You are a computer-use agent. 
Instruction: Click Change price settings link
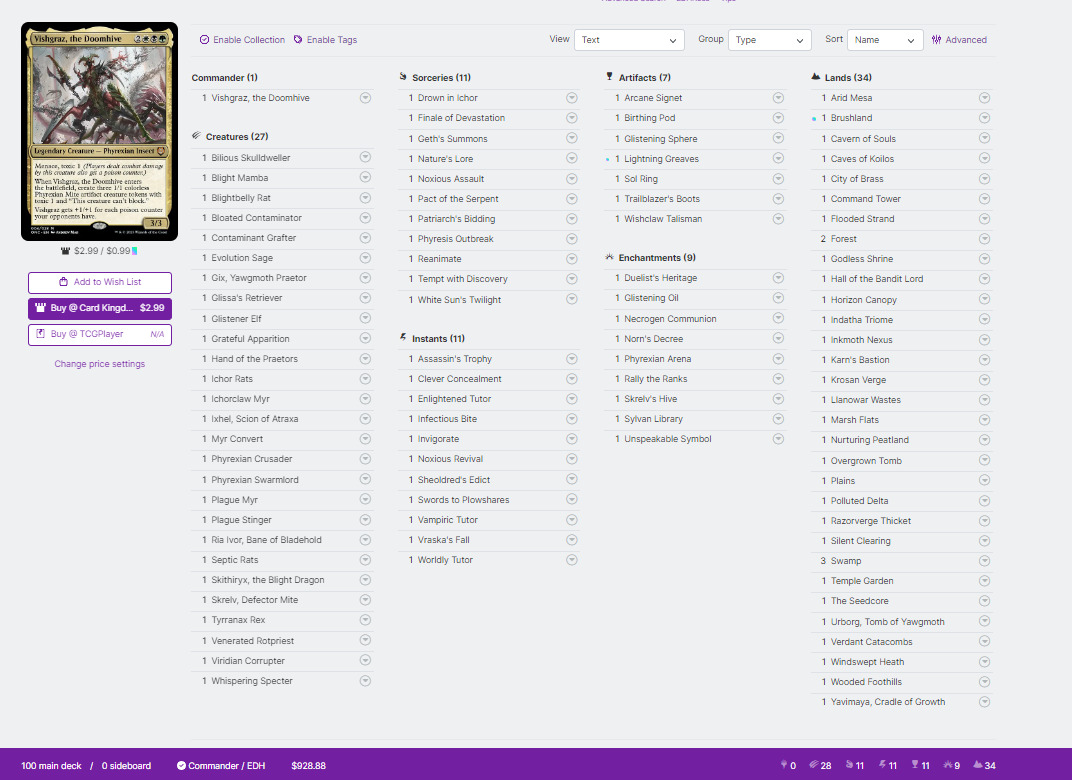tap(99, 364)
